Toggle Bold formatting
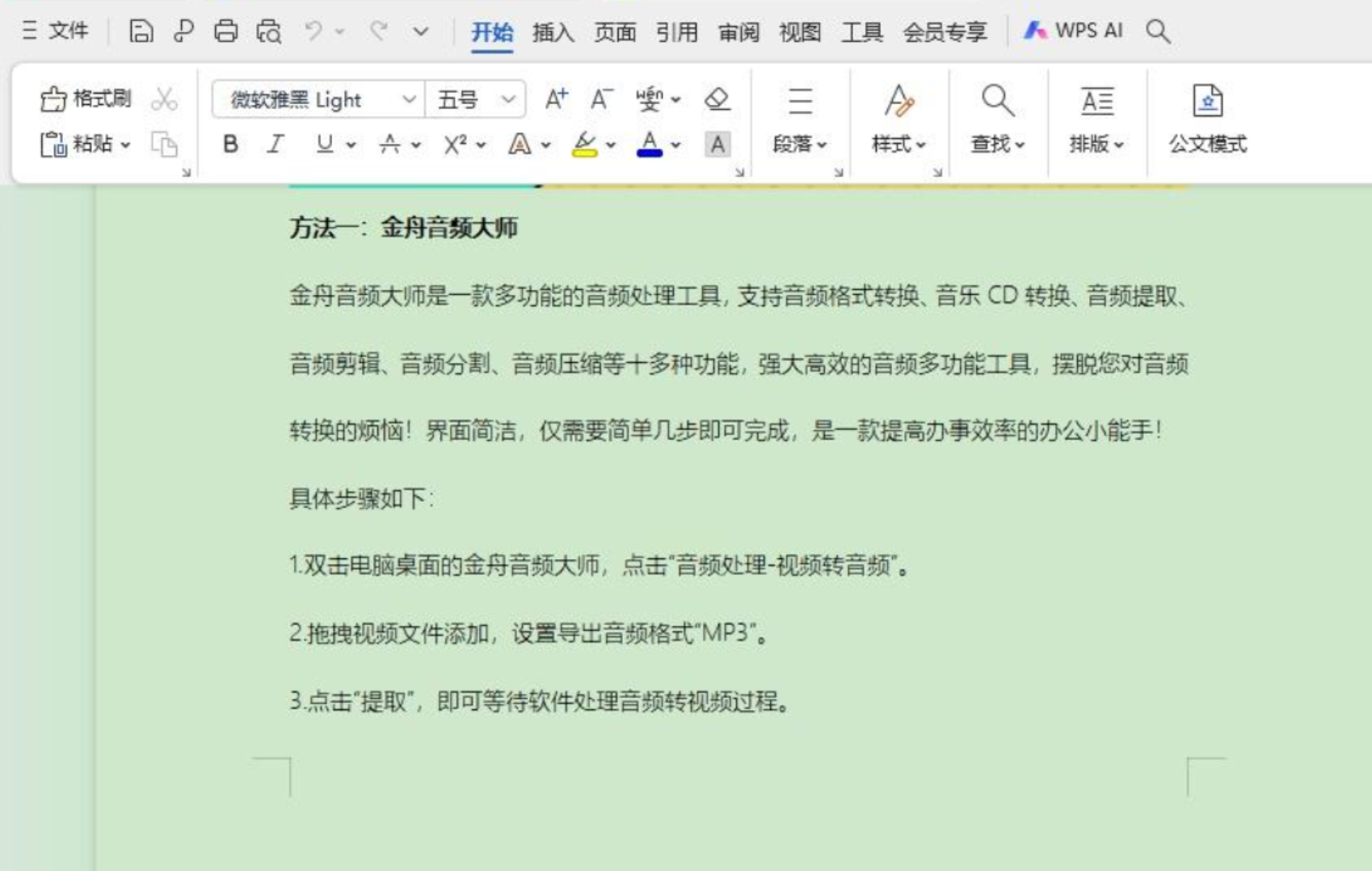This screenshot has height=871, width=1372. pos(230,145)
